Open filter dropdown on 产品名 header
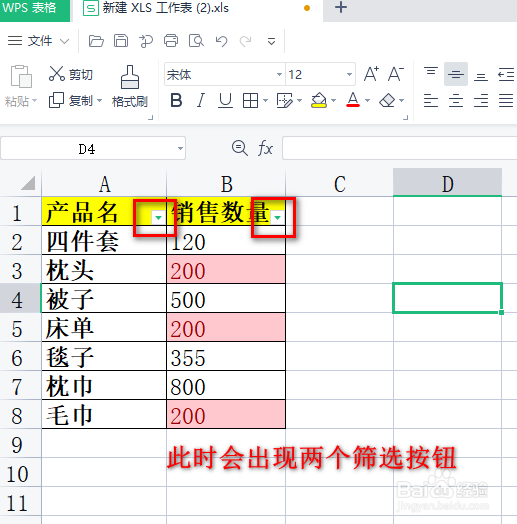The image size is (517, 524). point(158,218)
